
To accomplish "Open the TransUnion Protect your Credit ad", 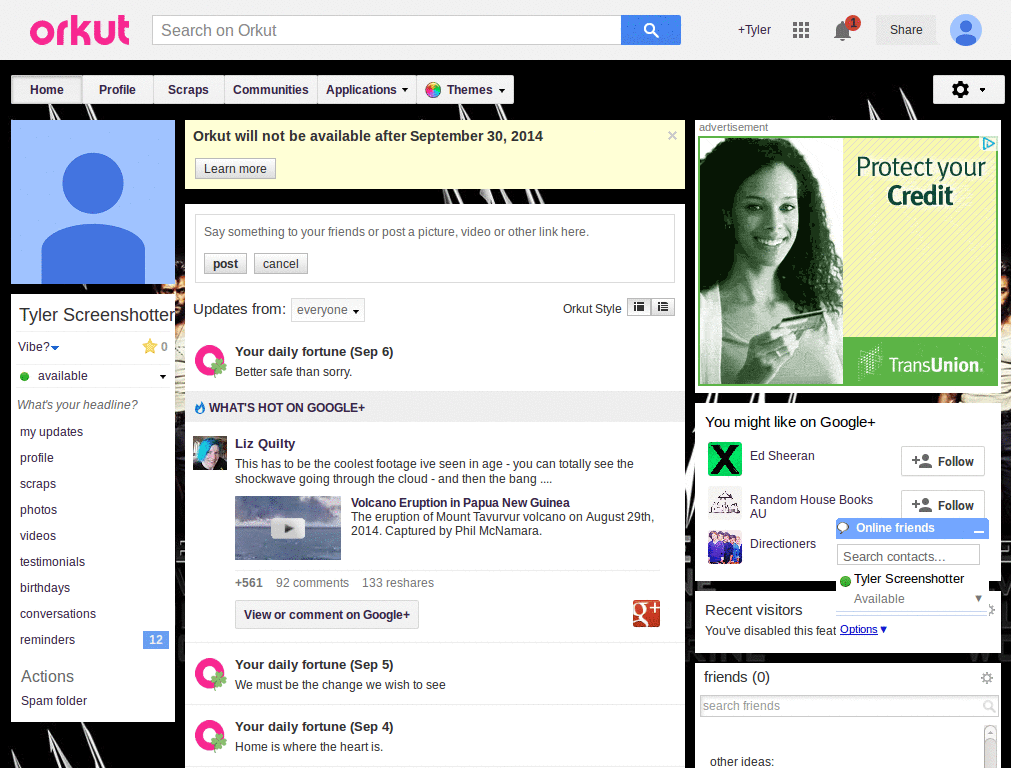I will point(848,261).
